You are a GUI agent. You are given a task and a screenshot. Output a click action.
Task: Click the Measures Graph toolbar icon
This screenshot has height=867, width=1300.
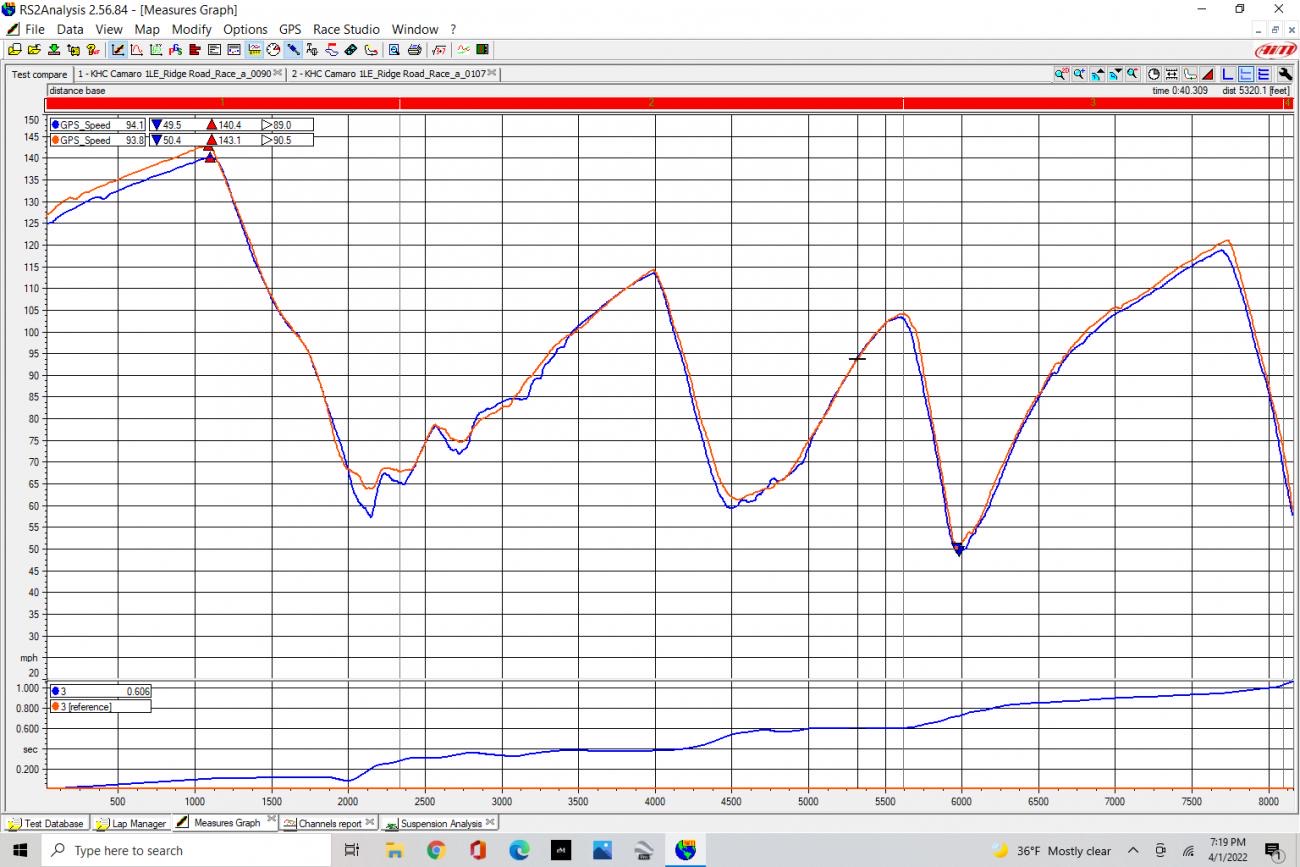pyautogui.click(x=117, y=49)
